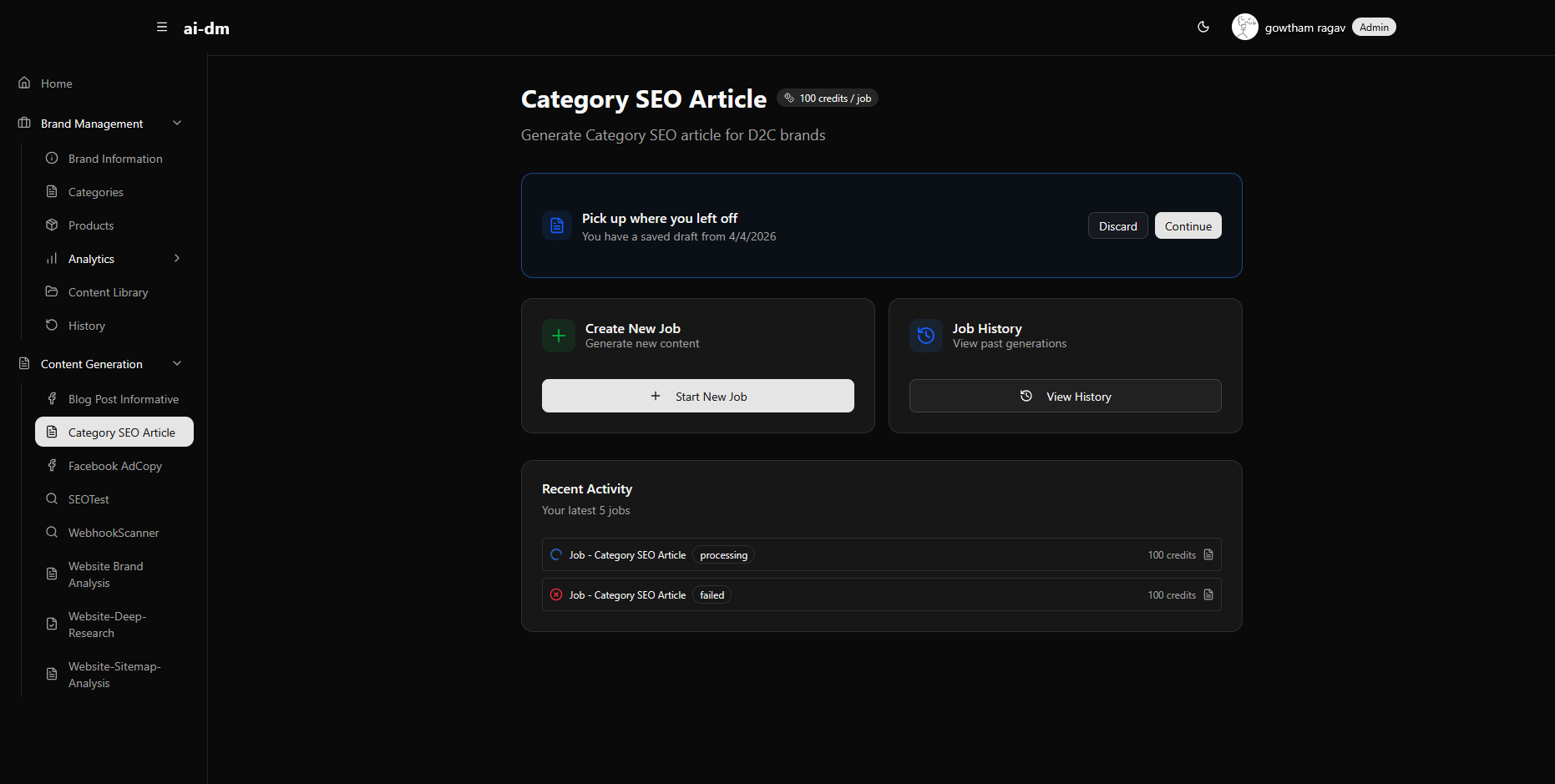
Task: Click the green plus icon in Create New Job
Action: (x=559, y=336)
